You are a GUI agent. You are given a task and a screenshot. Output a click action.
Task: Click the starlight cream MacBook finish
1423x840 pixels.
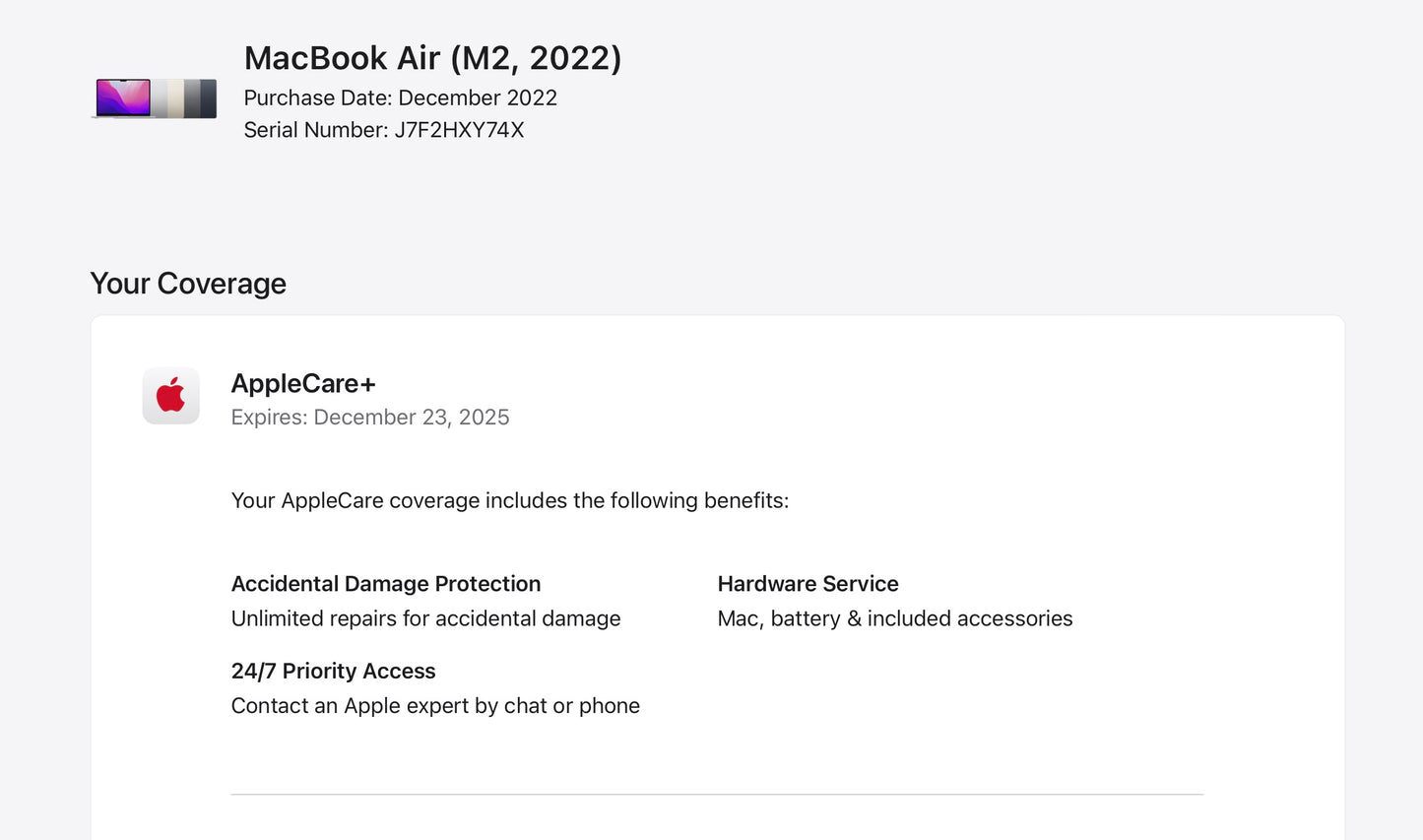(175, 98)
